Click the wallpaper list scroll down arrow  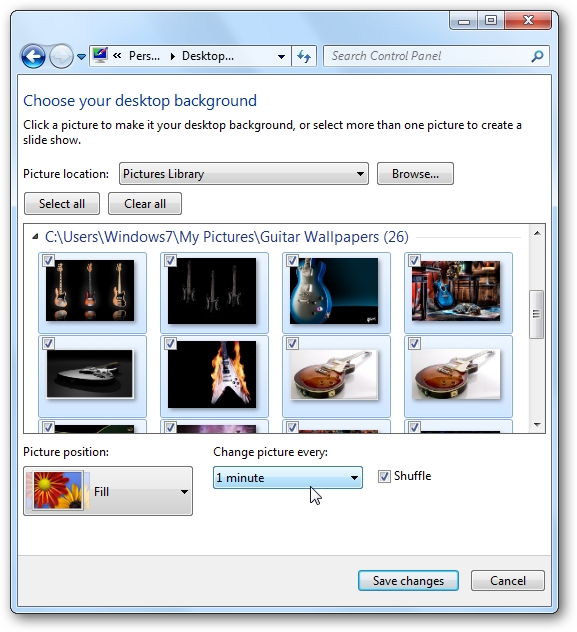(537, 424)
